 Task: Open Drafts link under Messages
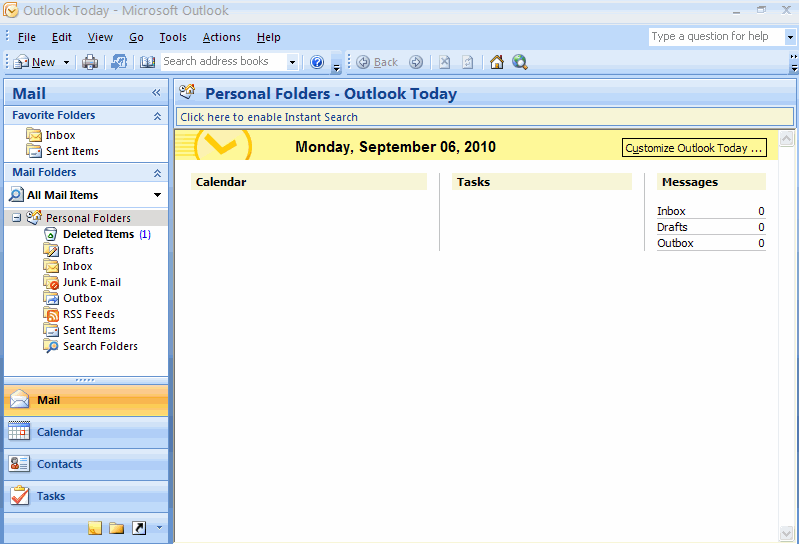click(x=672, y=227)
